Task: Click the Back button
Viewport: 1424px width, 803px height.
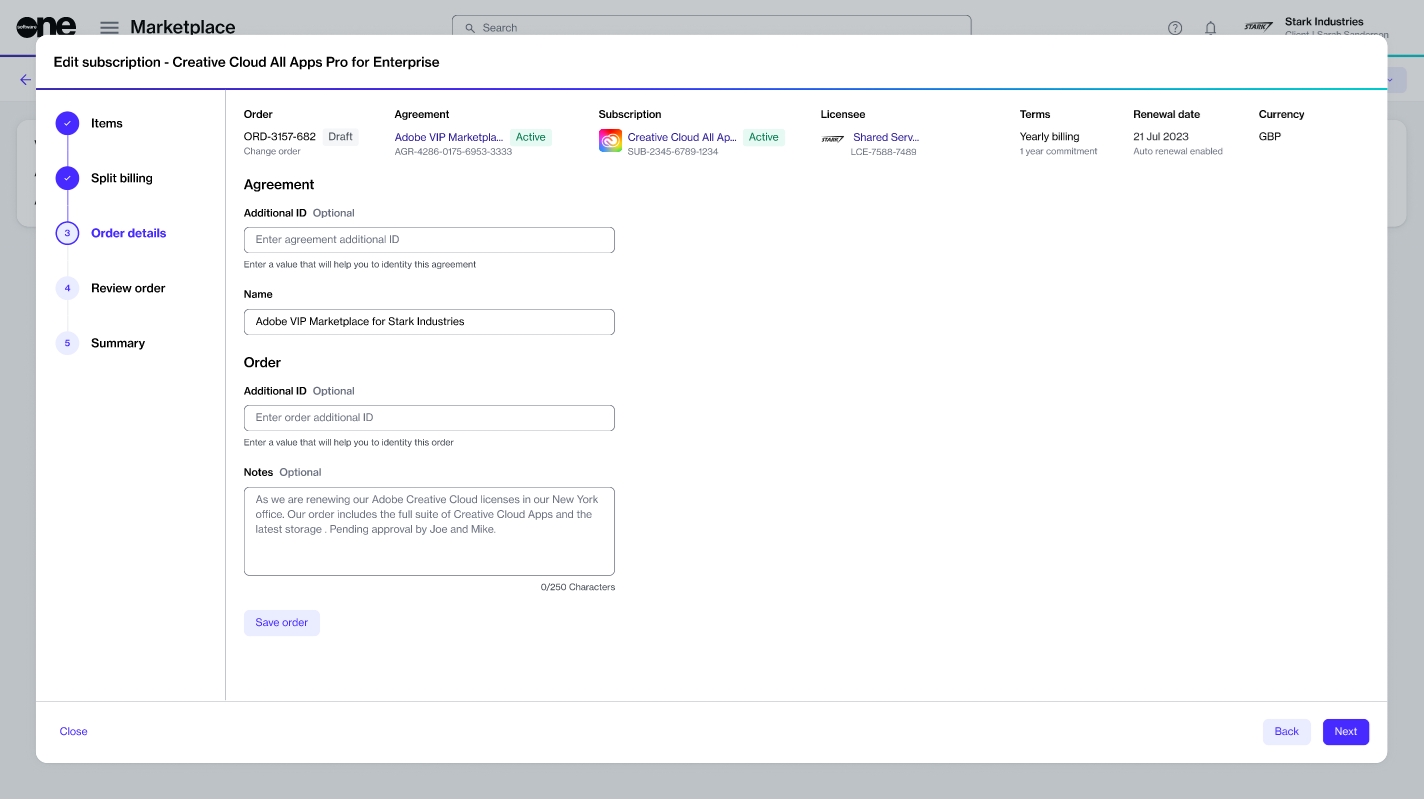Action: click(x=1287, y=732)
